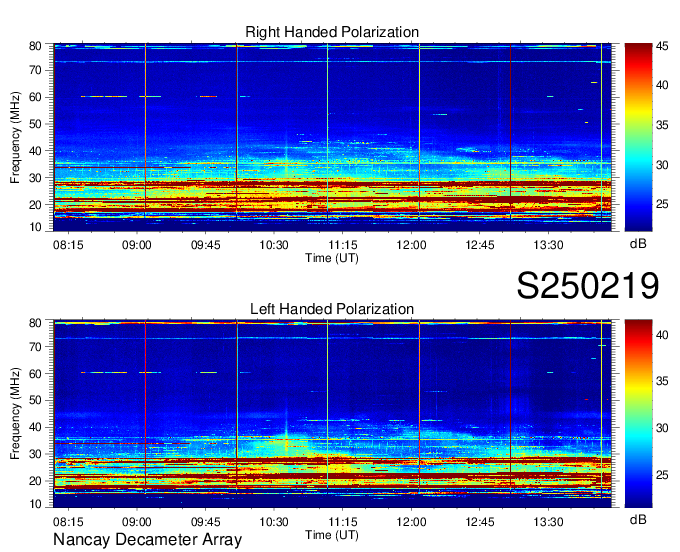680x552 pixels.
Task: Click 20 on the right-handed plot frequency axis
Action: 35,205
